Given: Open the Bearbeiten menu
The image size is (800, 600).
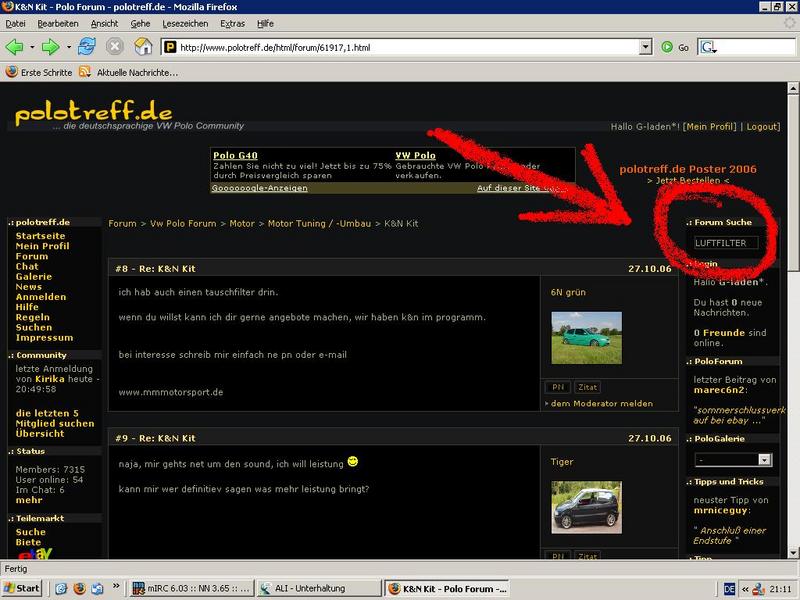Looking at the screenshot, I should click(58, 23).
